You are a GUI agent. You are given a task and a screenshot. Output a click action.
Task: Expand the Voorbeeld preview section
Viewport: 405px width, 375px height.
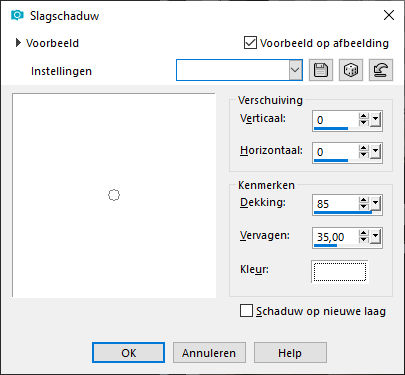18,43
